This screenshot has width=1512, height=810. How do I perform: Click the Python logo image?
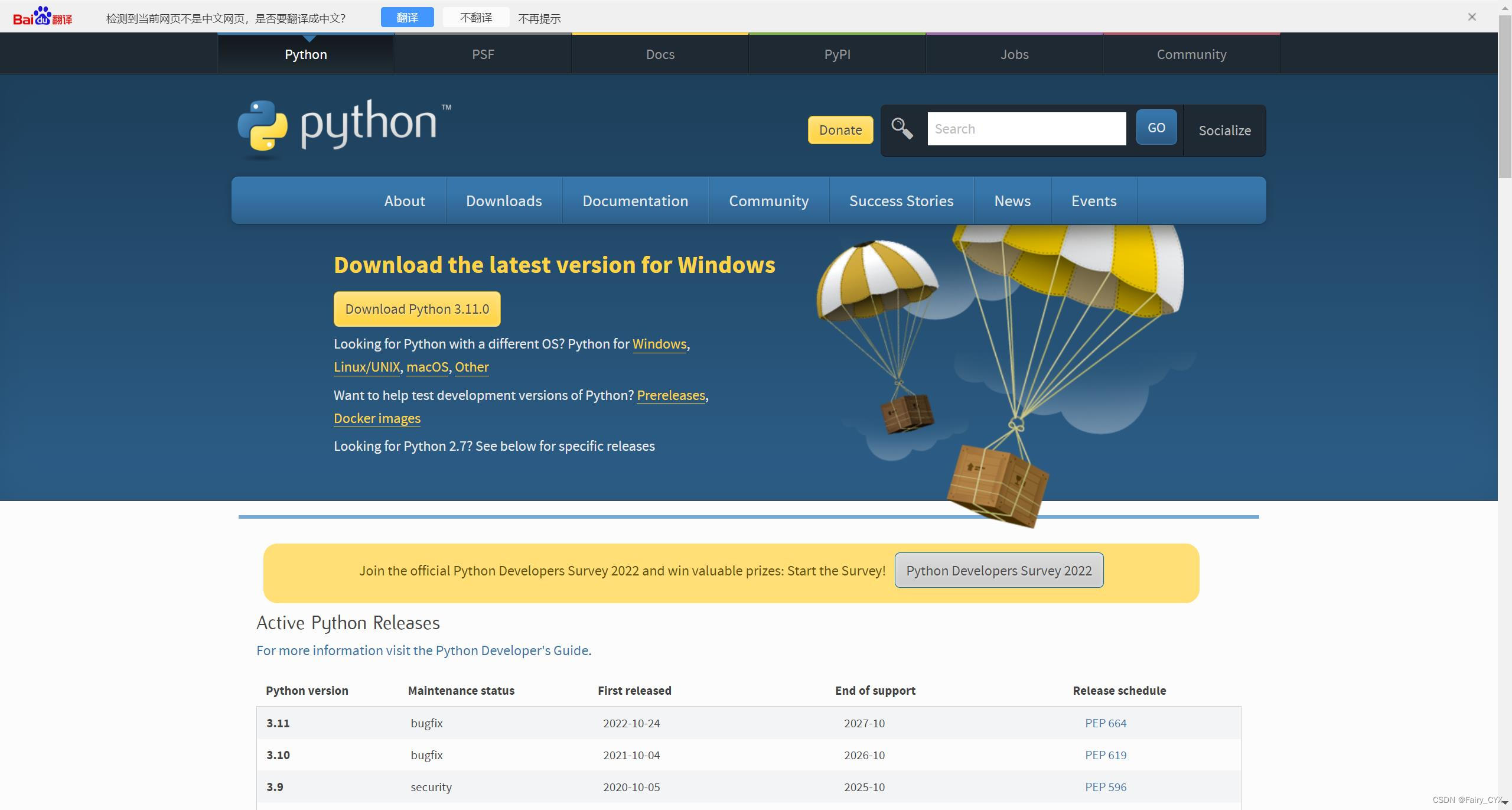344,127
